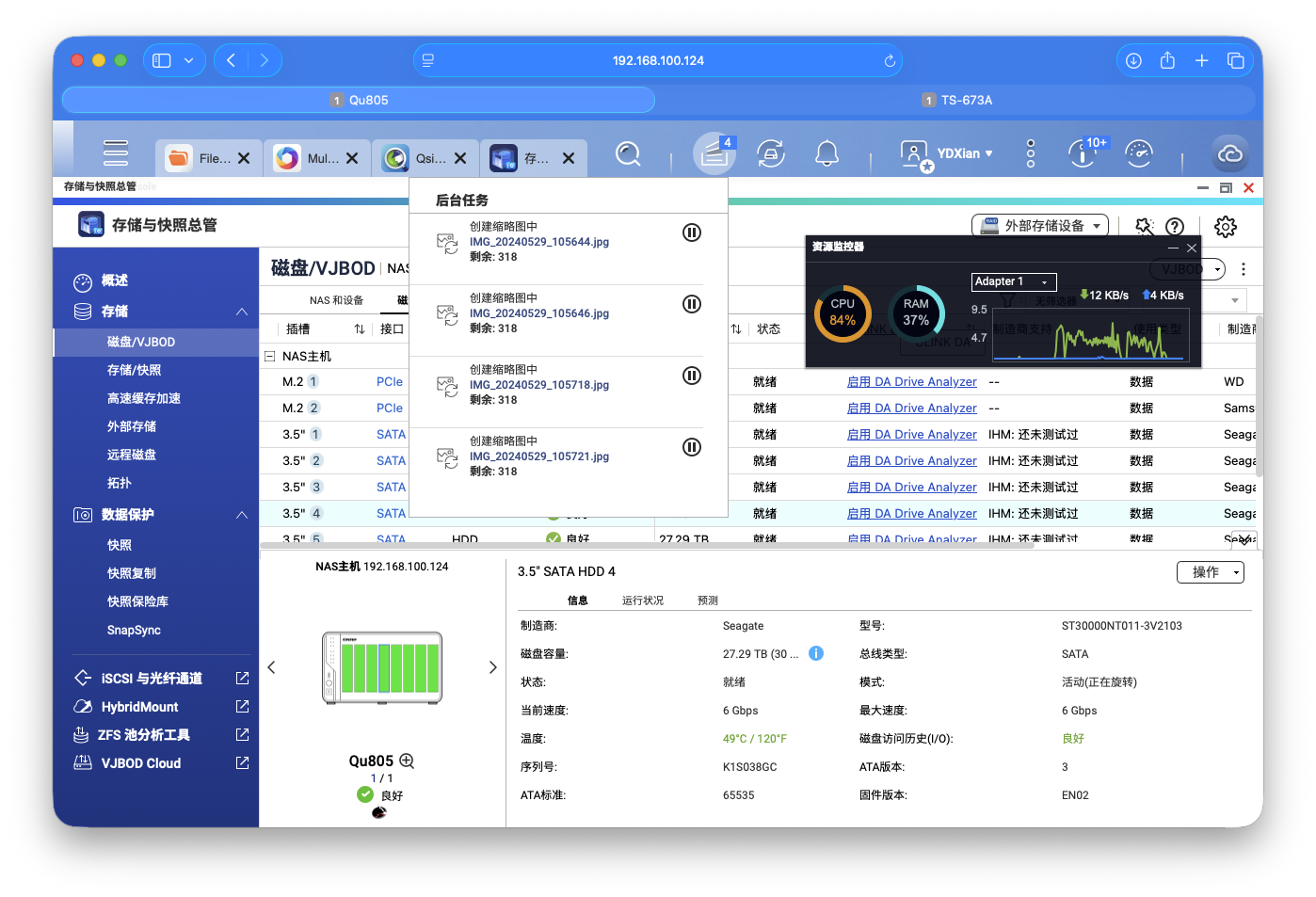Open Storage & Snapshots help question mark
Screen dimensions: 1316x897
tap(1175, 226)
